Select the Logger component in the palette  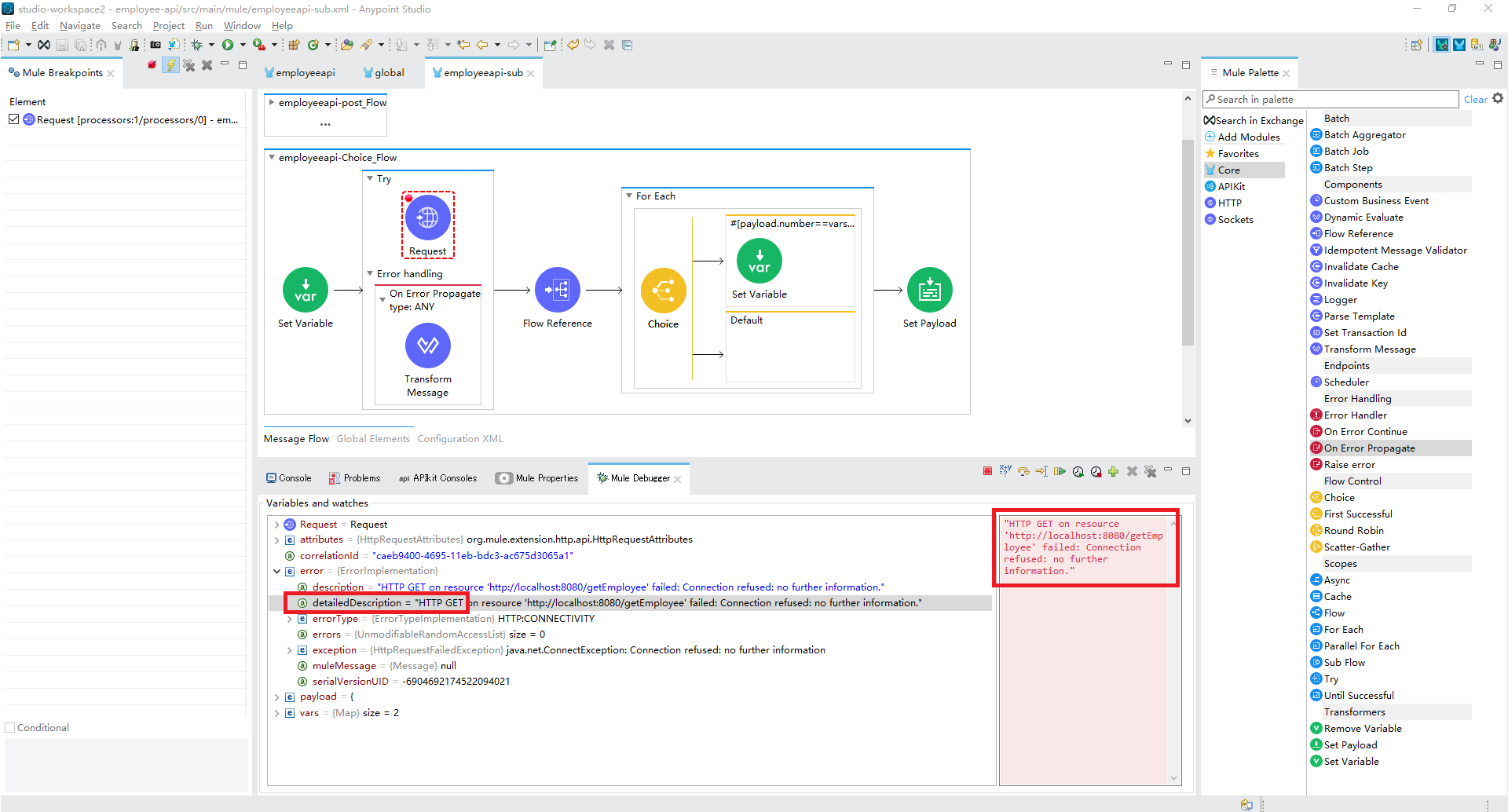(x=1340, y=300)
